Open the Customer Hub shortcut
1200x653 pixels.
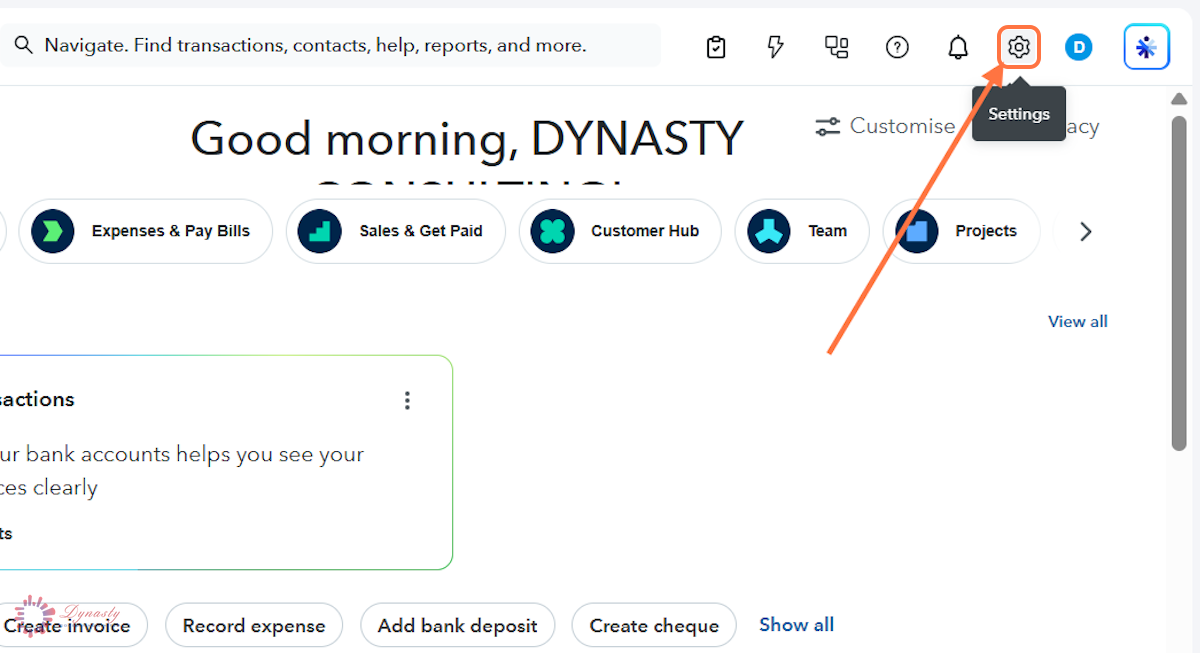(620, 231)
